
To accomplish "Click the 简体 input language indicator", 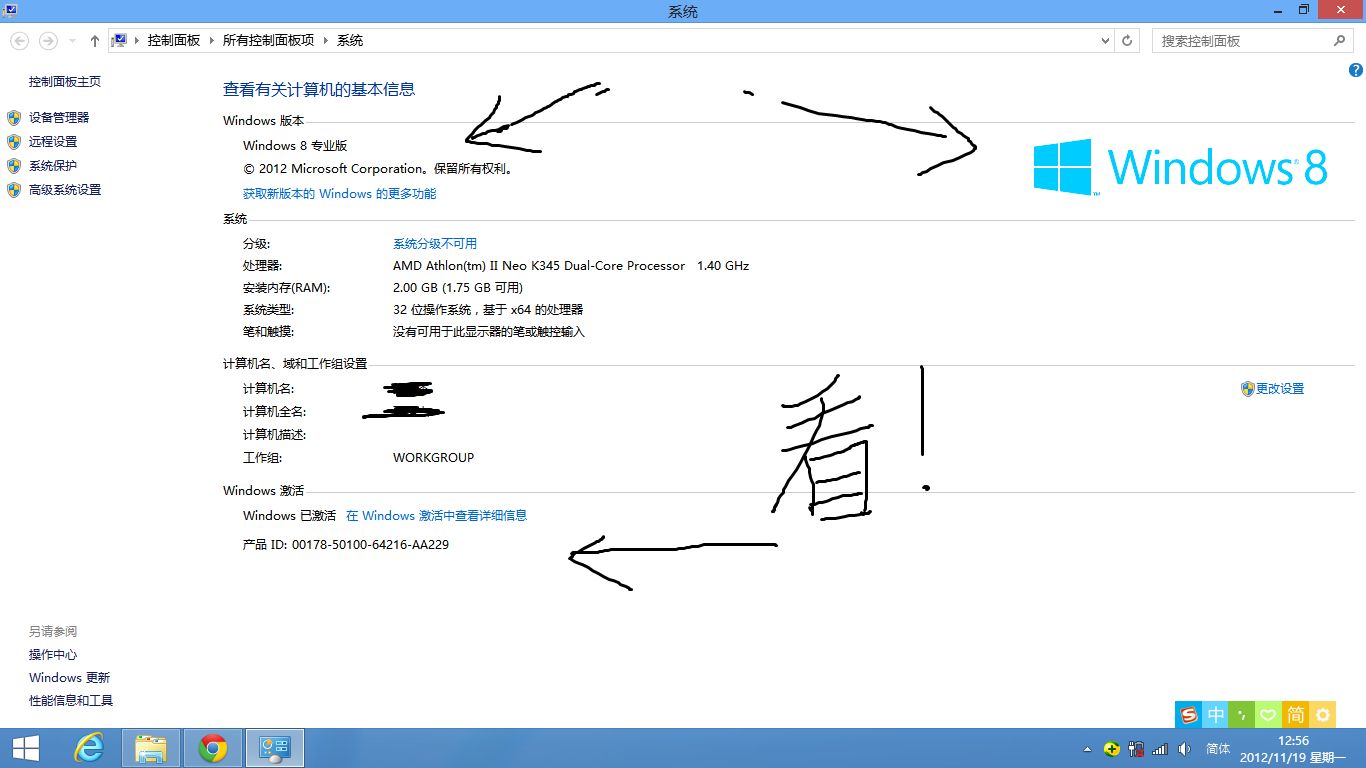I will point(1218,748).
